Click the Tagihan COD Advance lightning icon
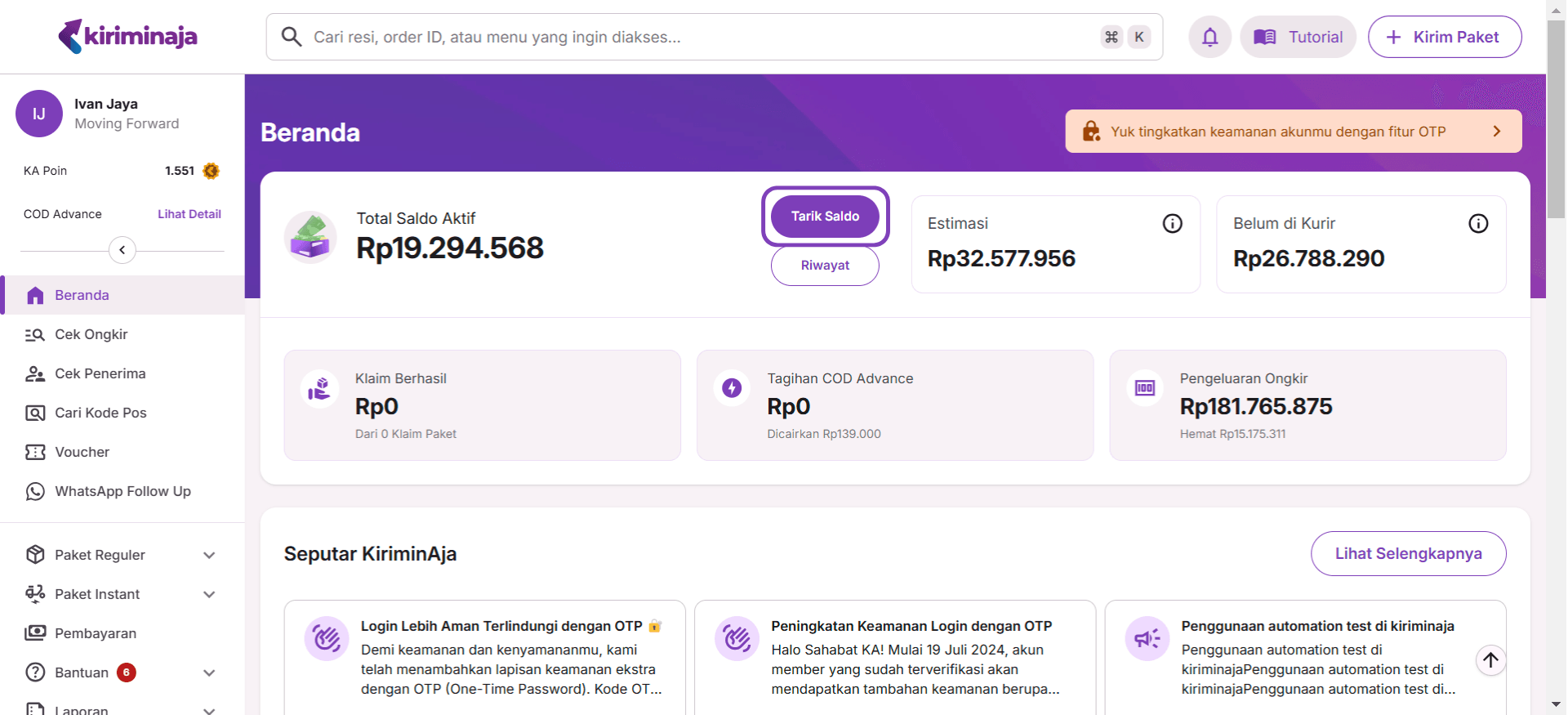The height and width of the screenshot is (715, 1568). [x=732, y=387]
